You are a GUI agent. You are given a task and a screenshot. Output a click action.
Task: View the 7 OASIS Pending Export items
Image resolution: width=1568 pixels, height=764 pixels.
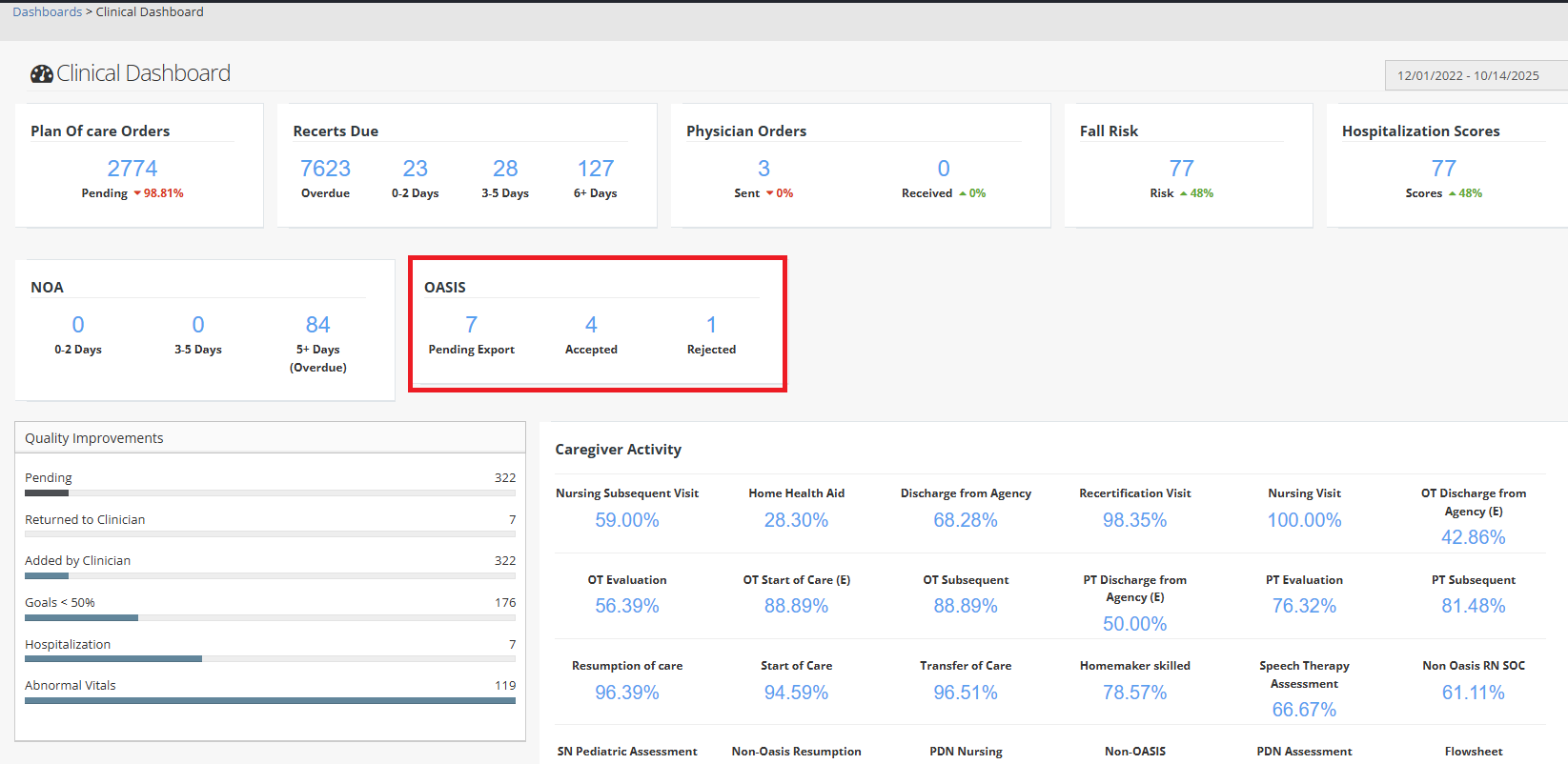[471, 325]
